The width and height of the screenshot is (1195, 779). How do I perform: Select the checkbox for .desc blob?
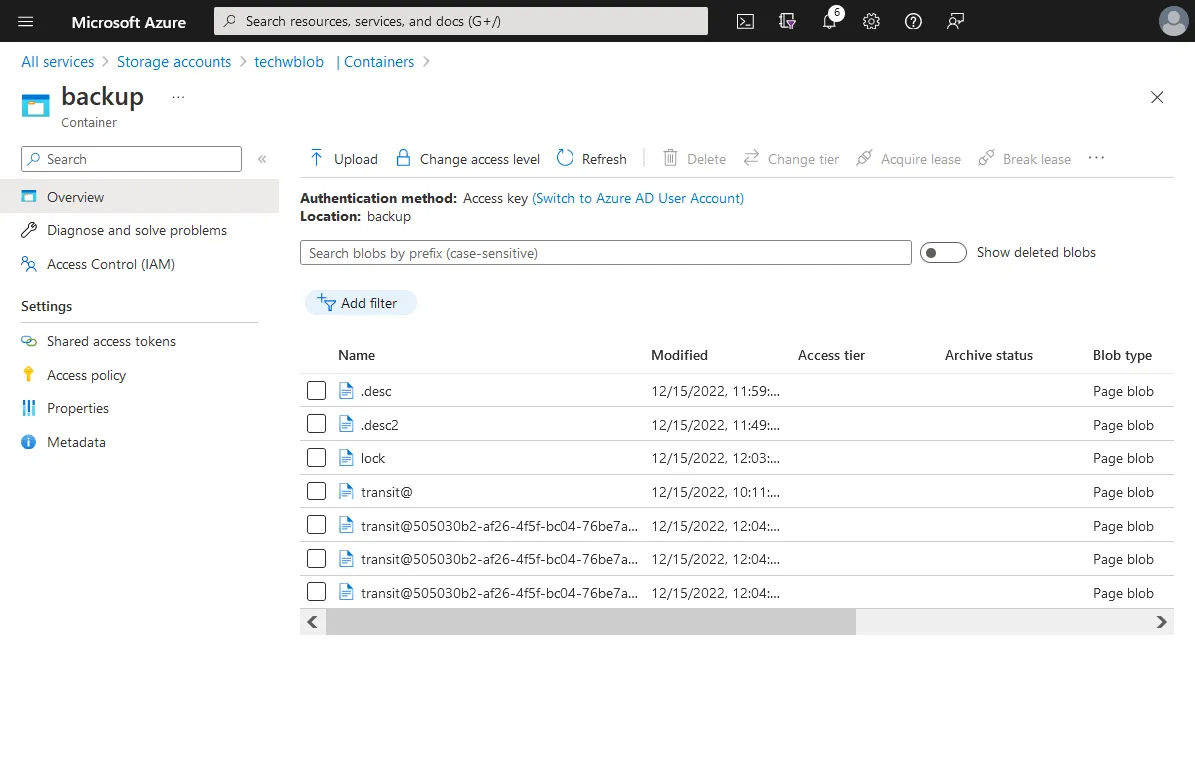pyautogui.click(x=316, y=391)
